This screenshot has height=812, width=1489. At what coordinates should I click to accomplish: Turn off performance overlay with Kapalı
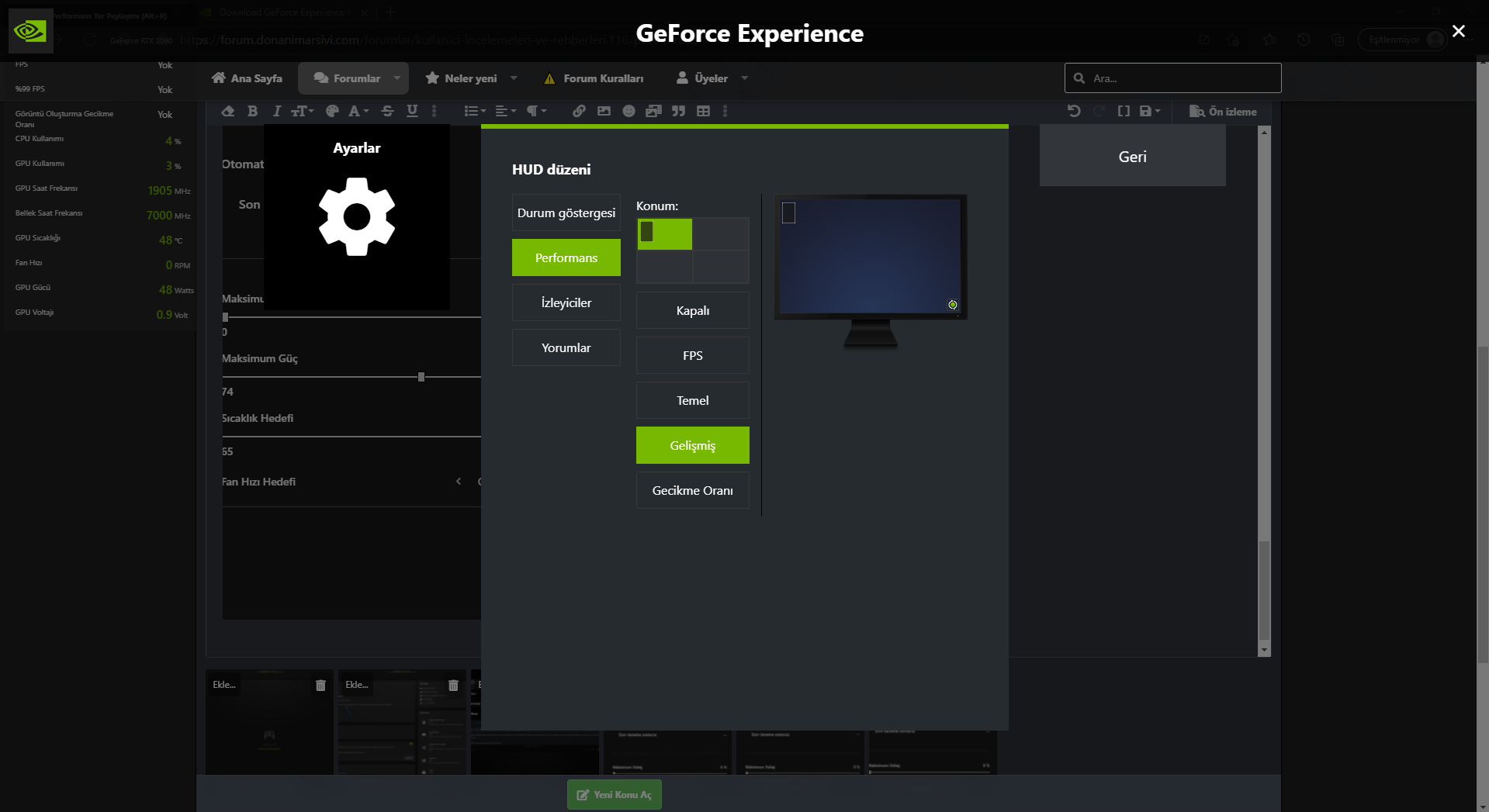click(x=693, y=310)
